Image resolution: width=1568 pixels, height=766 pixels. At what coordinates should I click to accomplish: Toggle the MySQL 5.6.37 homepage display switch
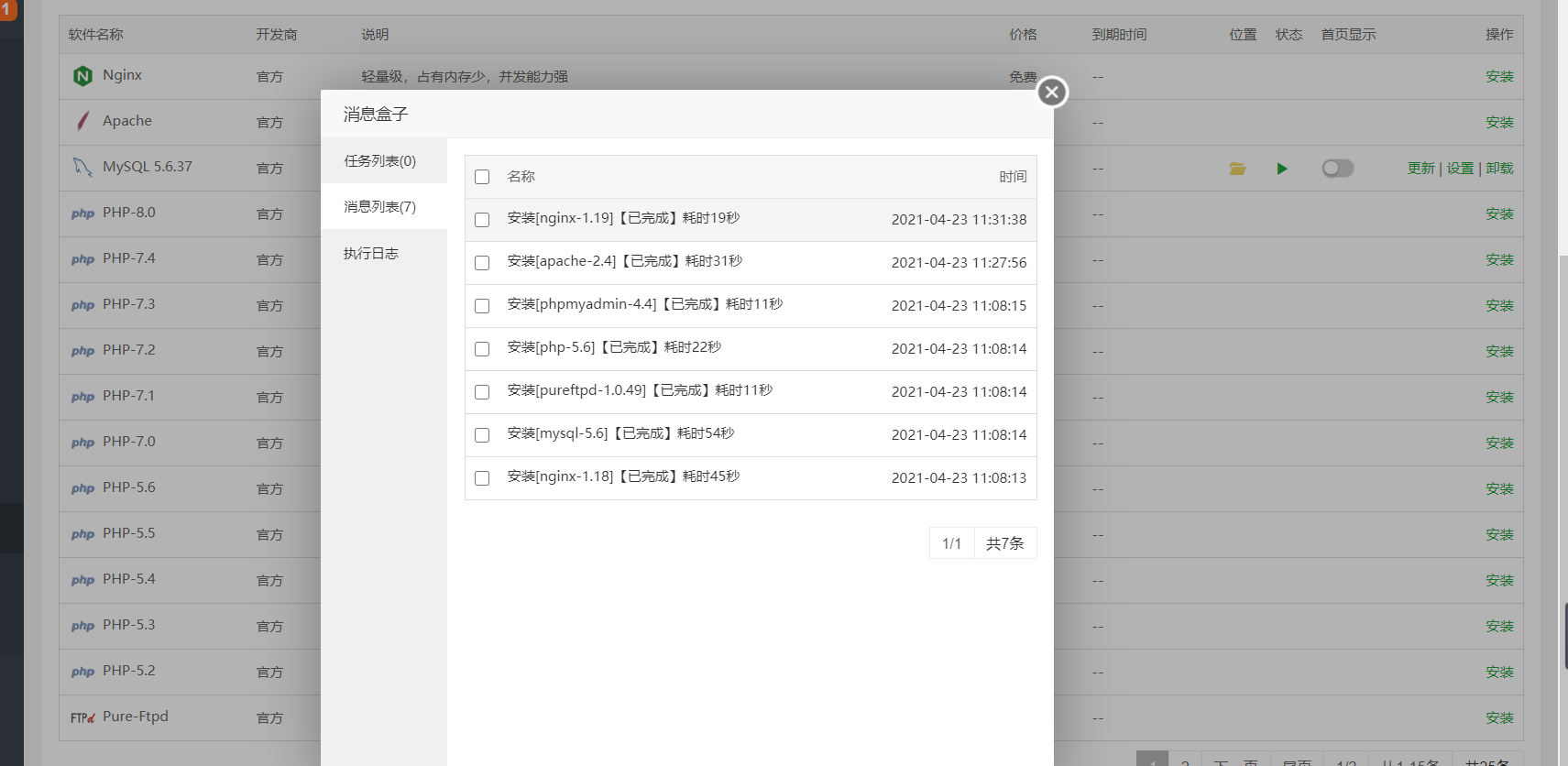coord(1337,168)
